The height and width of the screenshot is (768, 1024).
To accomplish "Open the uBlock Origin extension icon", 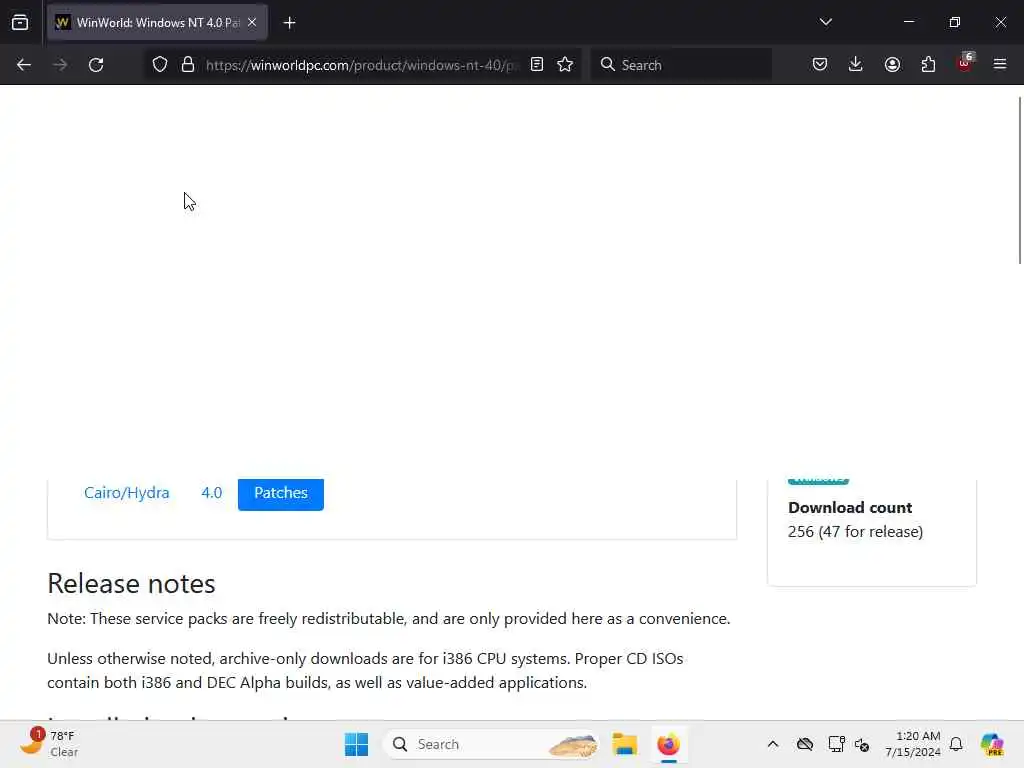I will point(965,63).
